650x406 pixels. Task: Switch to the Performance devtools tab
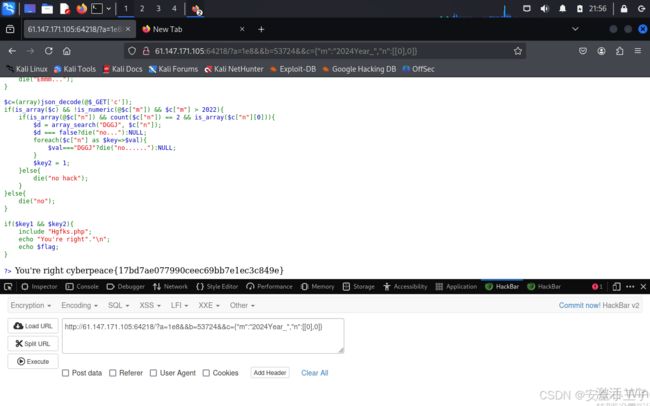coord(269,287)
